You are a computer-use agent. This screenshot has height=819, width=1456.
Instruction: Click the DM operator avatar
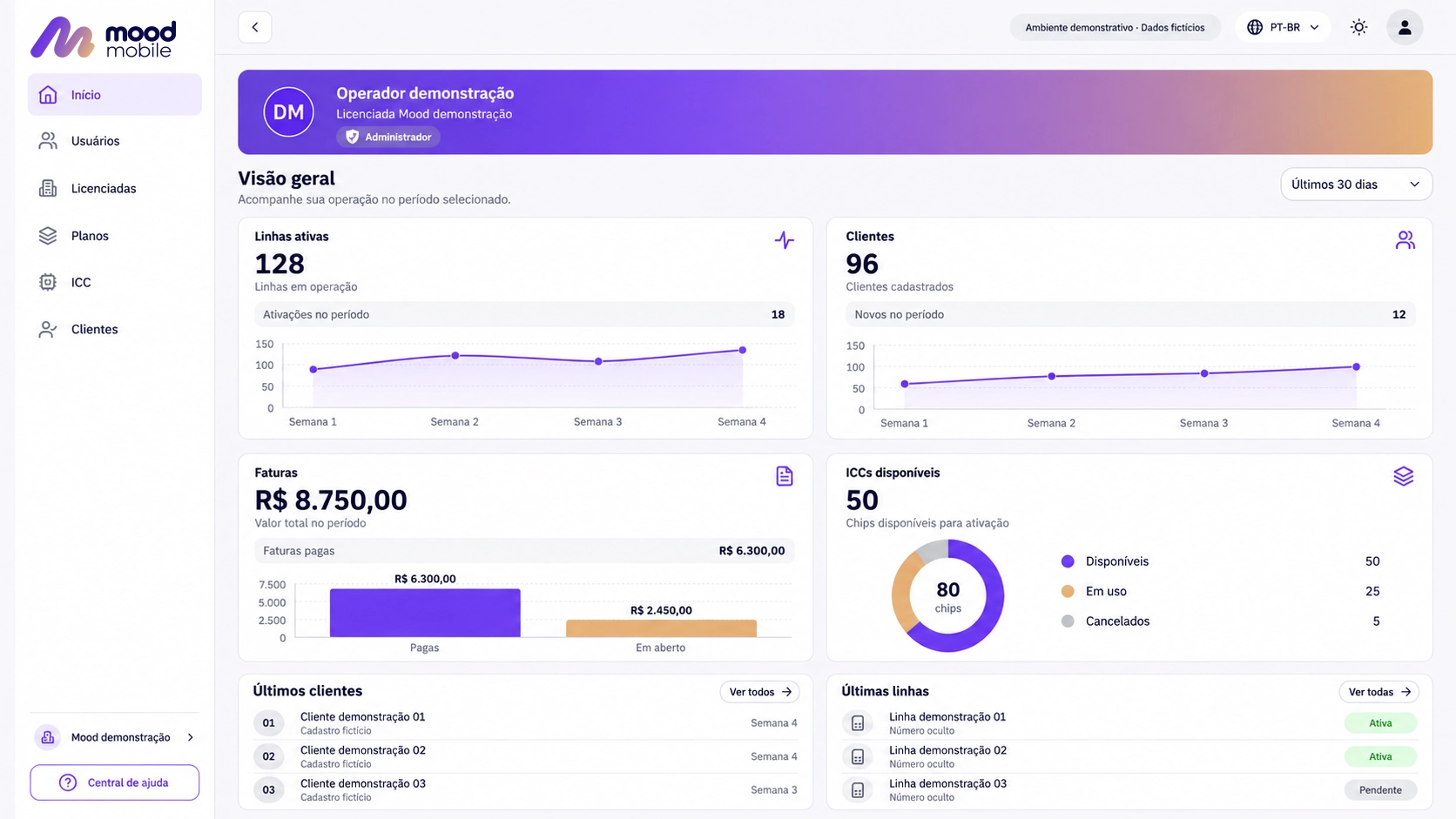[289, 112]
